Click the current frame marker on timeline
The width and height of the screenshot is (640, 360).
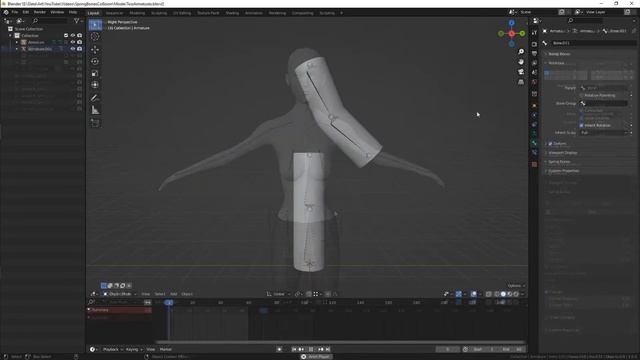point(169,302)
